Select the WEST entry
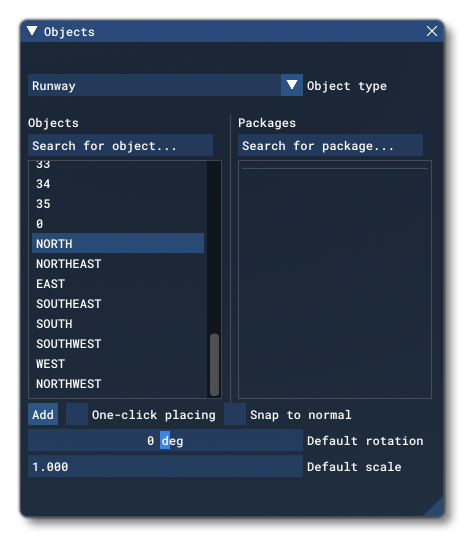Image resolution: width=464 pixels, height=537 pixels. pos(118,363)
